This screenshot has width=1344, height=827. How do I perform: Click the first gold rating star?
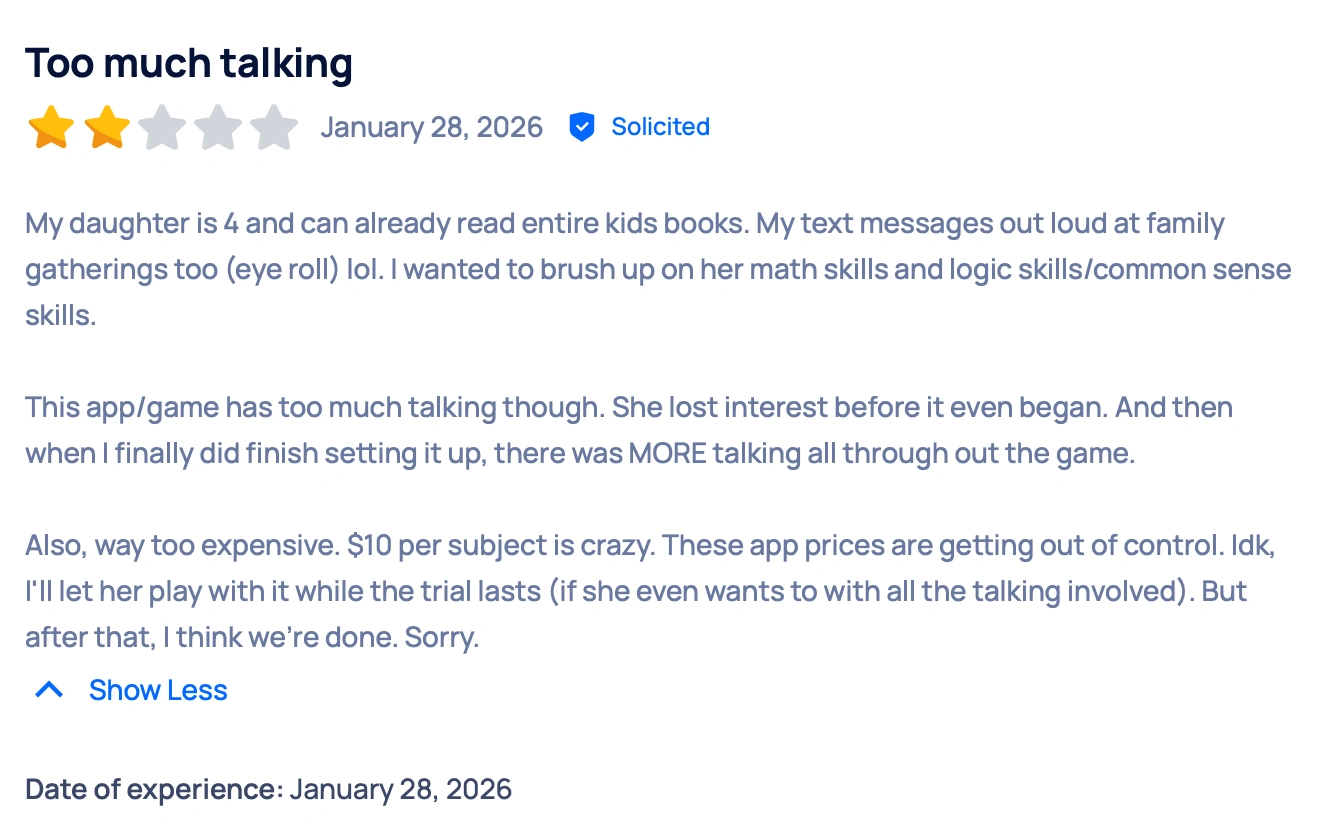click(x=51, y=128)
